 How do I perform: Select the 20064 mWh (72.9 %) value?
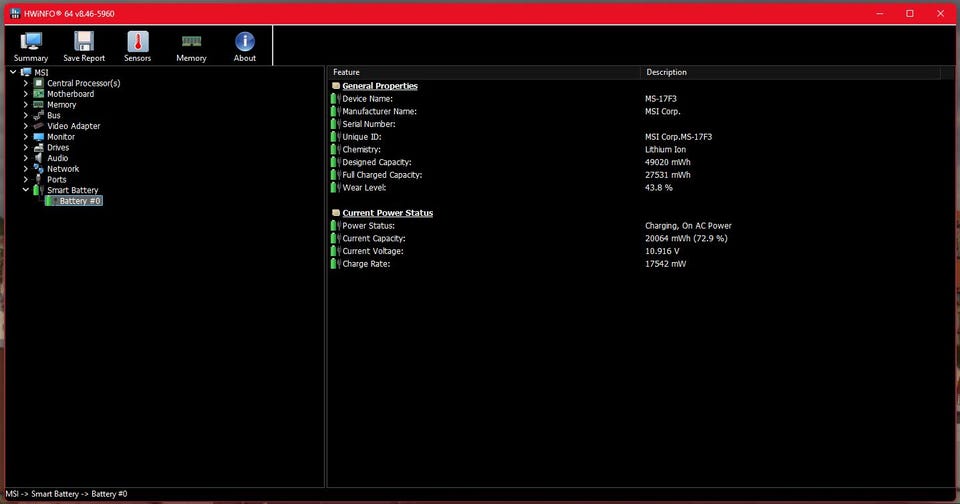pos(686,238)
